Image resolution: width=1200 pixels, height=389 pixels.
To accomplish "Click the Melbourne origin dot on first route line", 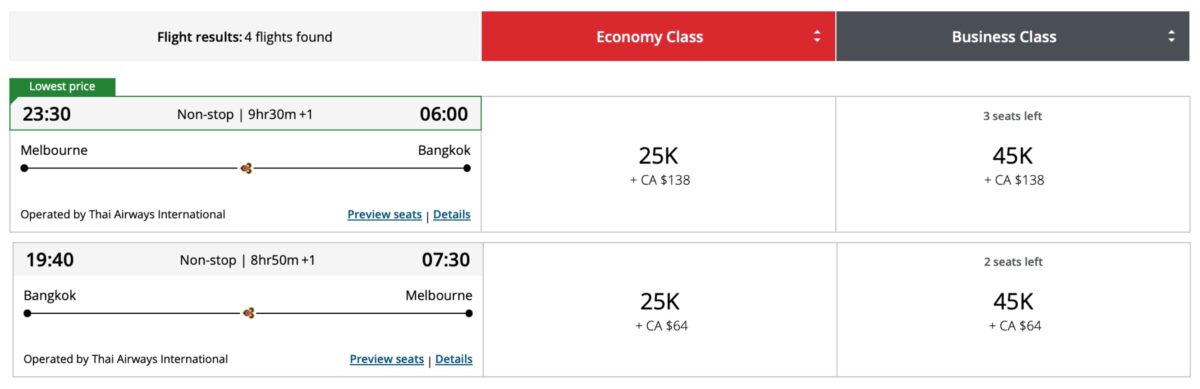I will [24, 168].
